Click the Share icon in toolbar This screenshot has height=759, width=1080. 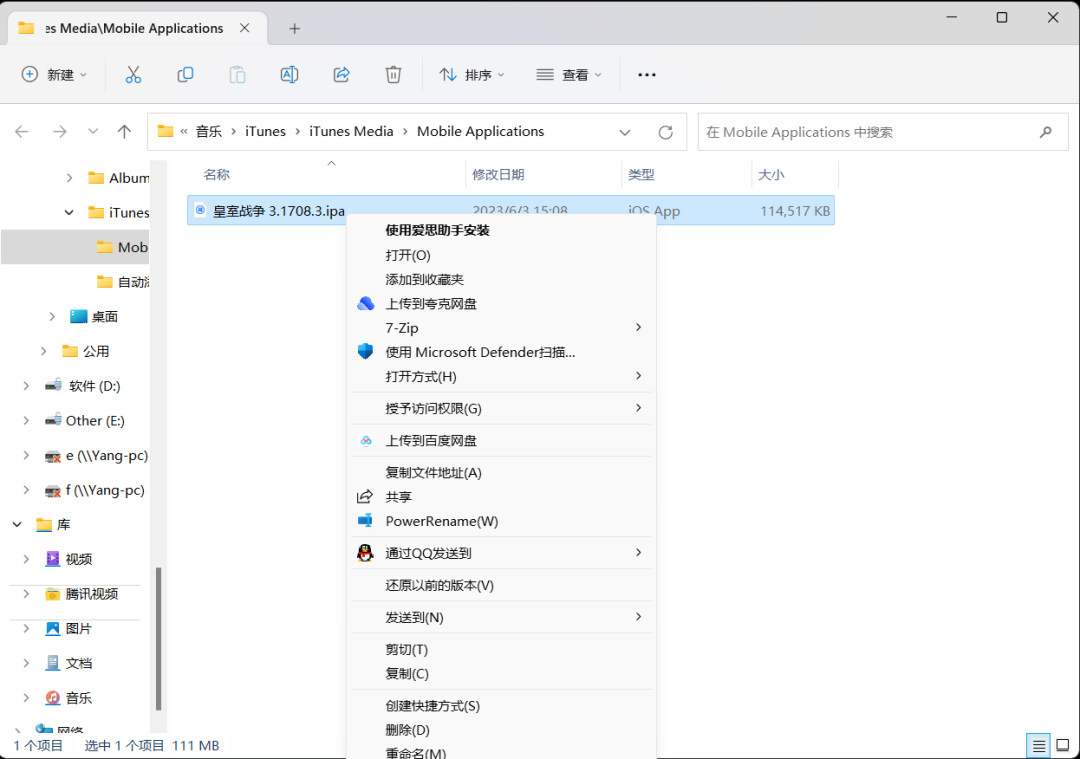[x=341, y=75]
